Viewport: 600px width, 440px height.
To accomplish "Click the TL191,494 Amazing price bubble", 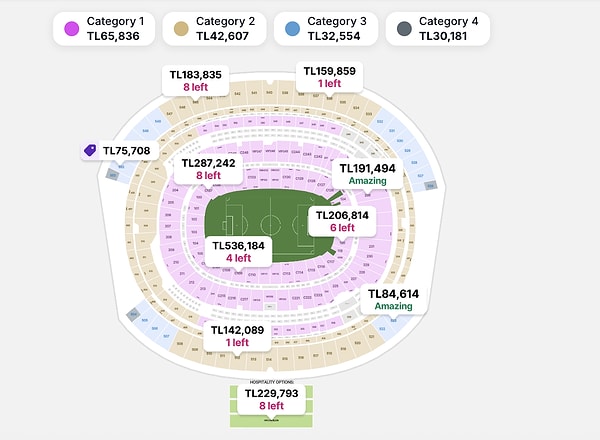I will coord(367,174).
